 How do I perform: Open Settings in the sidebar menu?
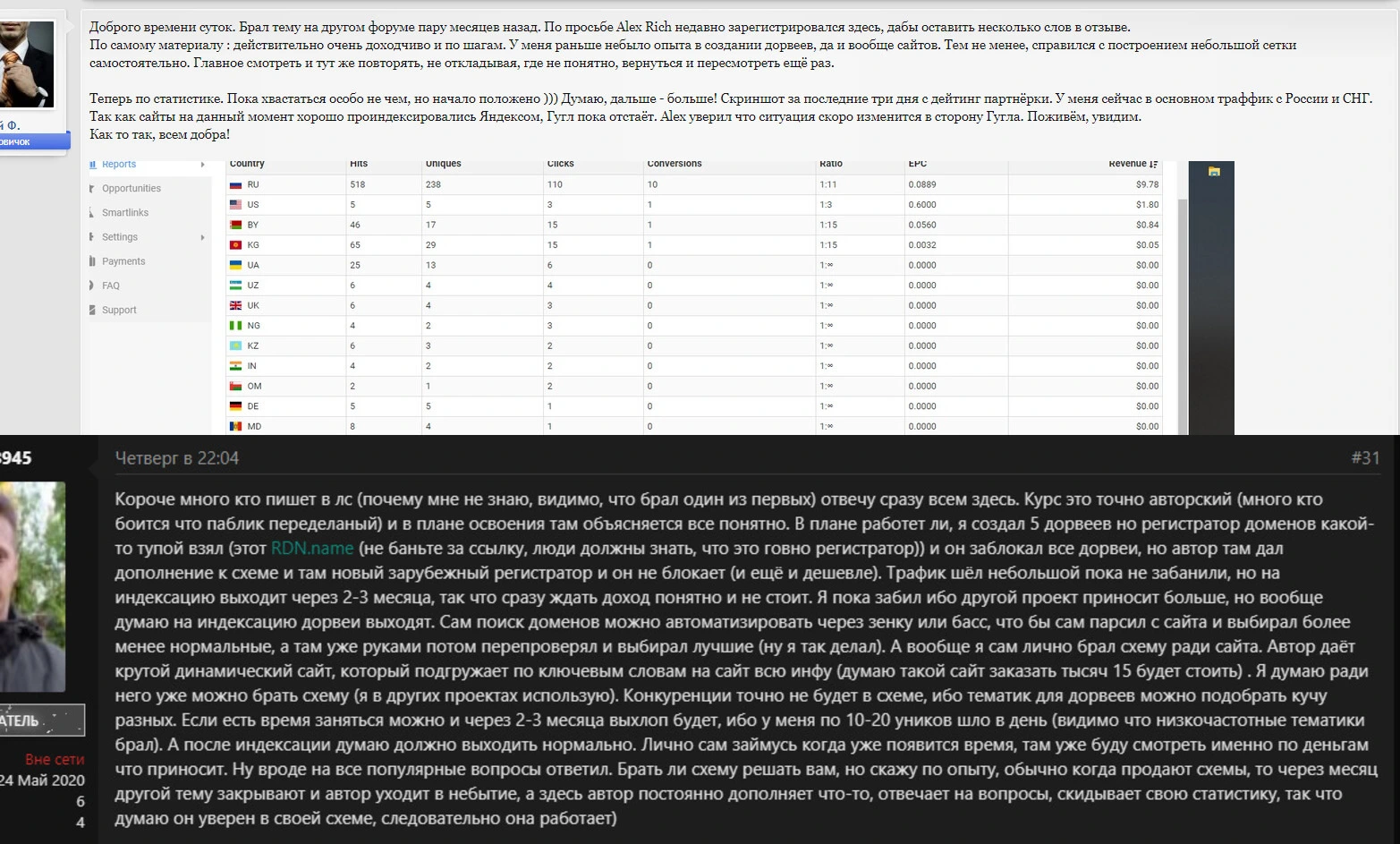pos(120,237)
